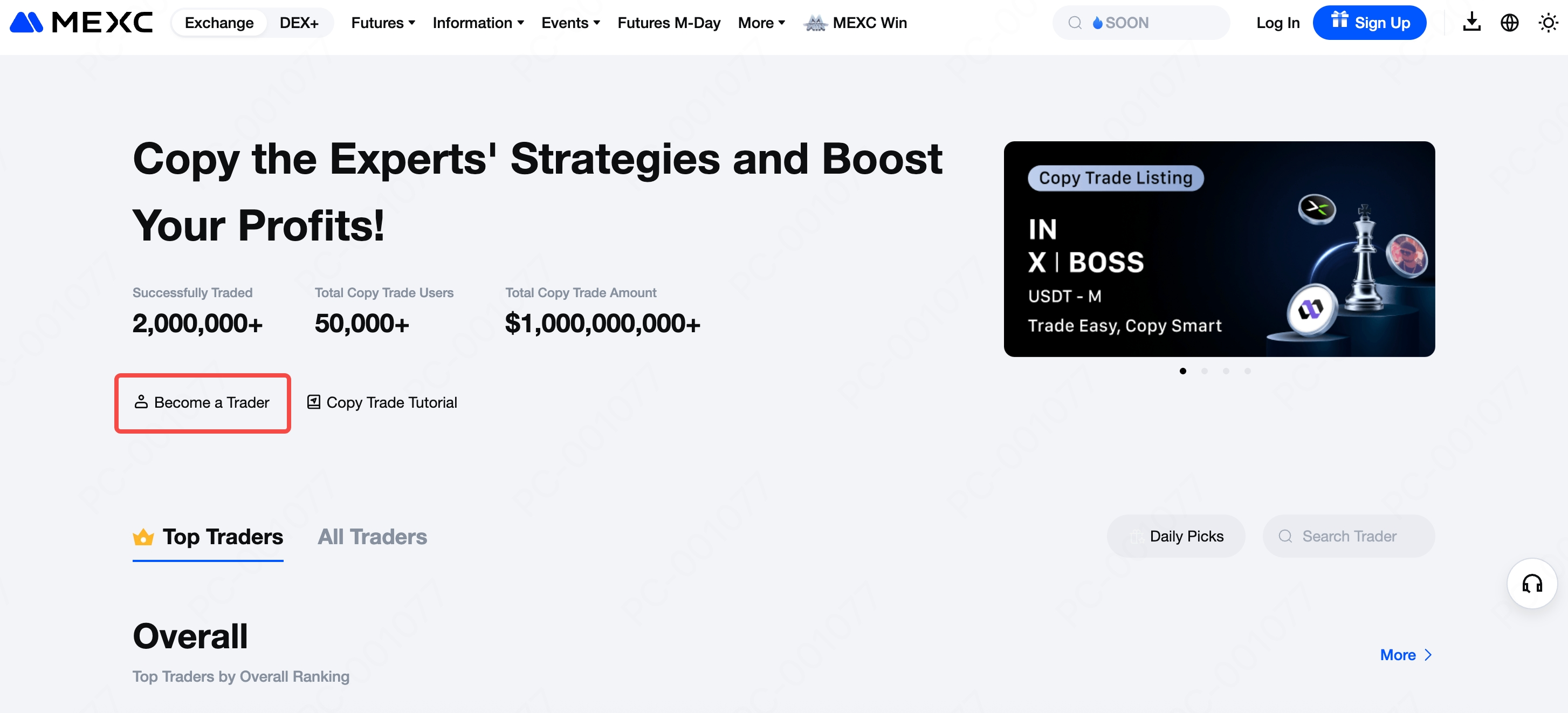Open the Events dropdown menu
The width and height of the screenshot is (1568, 713).
570,23
